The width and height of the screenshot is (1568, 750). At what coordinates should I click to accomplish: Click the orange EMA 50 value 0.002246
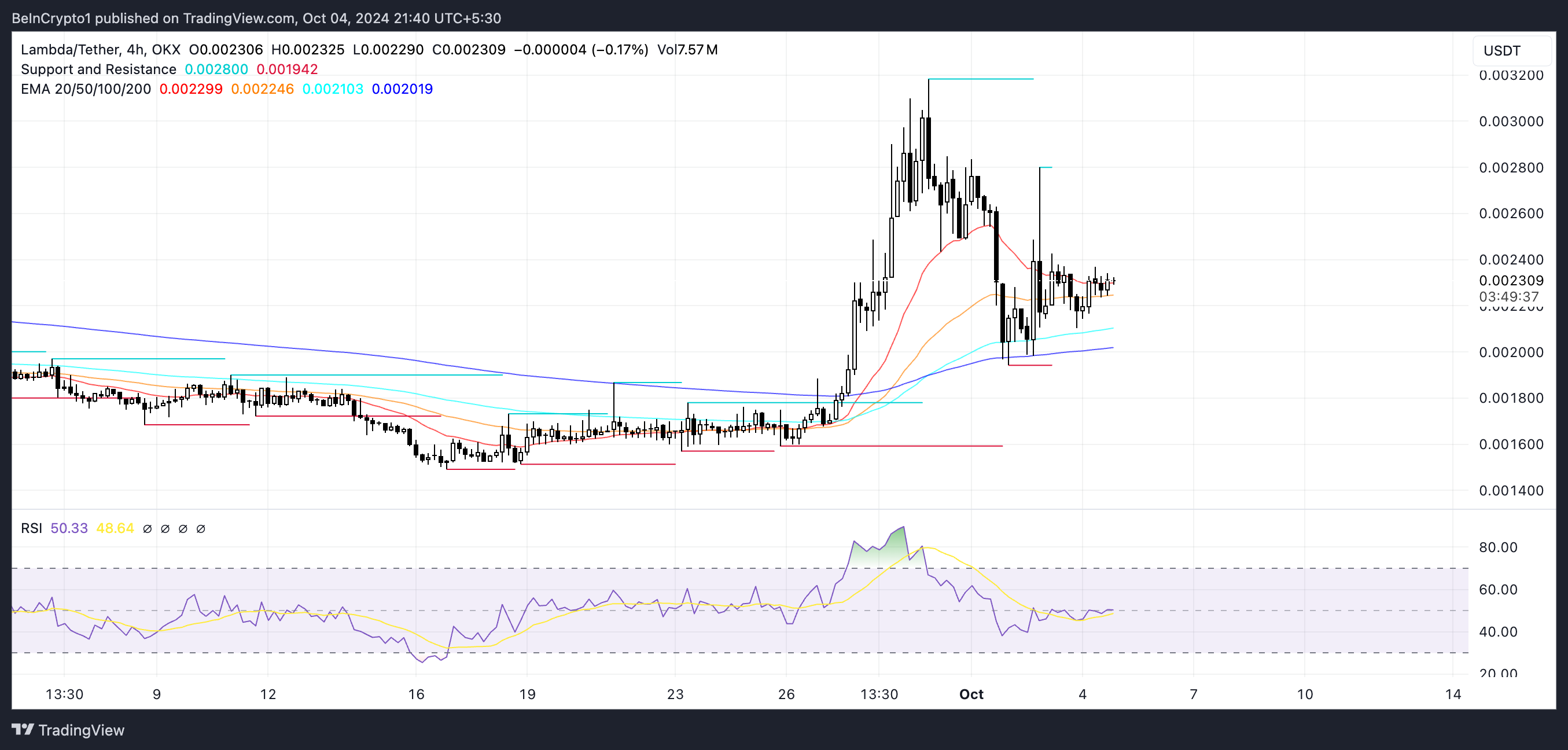(262, 89)
